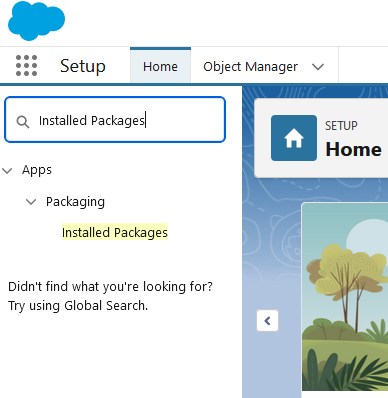The height and width of the screenshot is (398, 388).
Task: Open Installed Packages in the setup tree
Action: coord(115,232)
